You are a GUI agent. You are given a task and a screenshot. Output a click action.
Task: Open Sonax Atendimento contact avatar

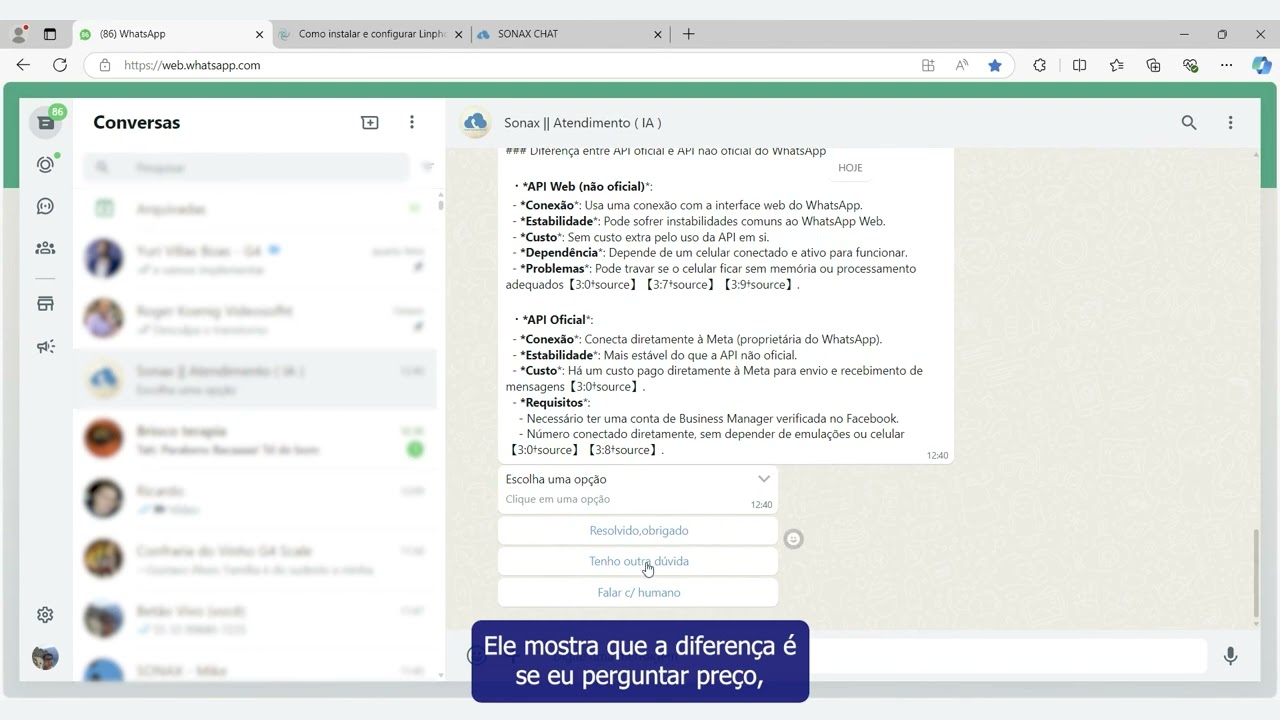[x=475, y=122]
